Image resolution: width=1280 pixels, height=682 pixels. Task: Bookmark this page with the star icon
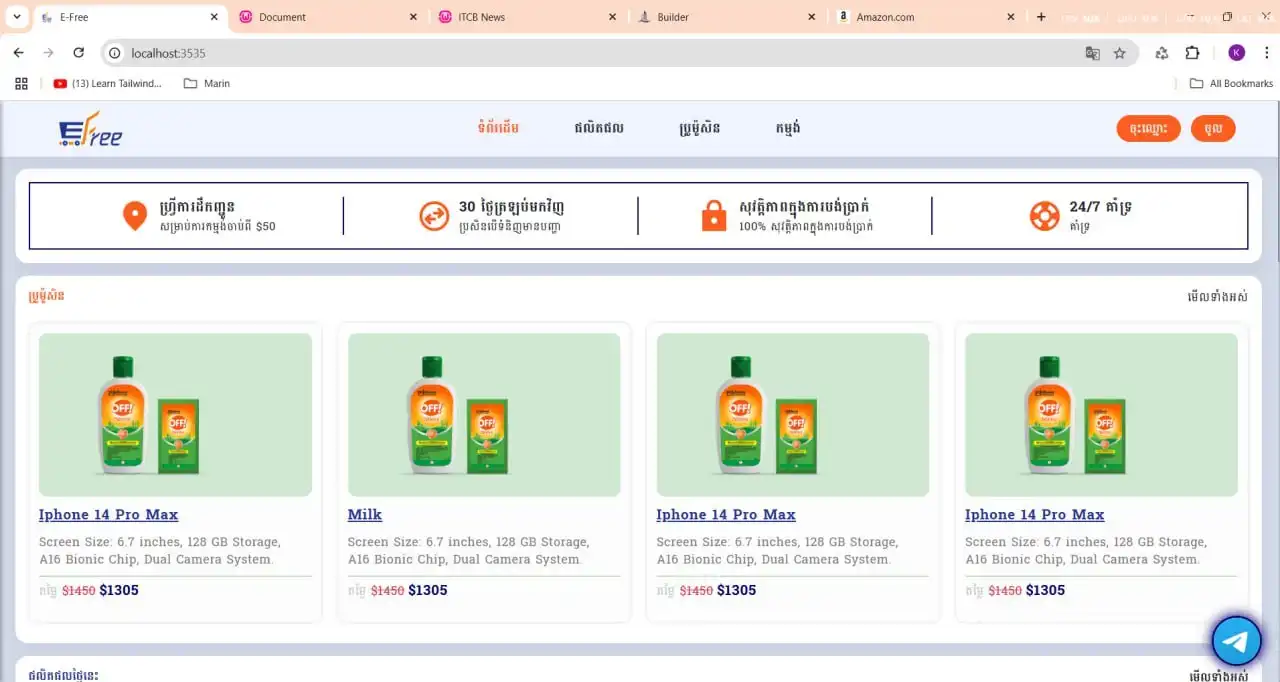click(1120, 53)
